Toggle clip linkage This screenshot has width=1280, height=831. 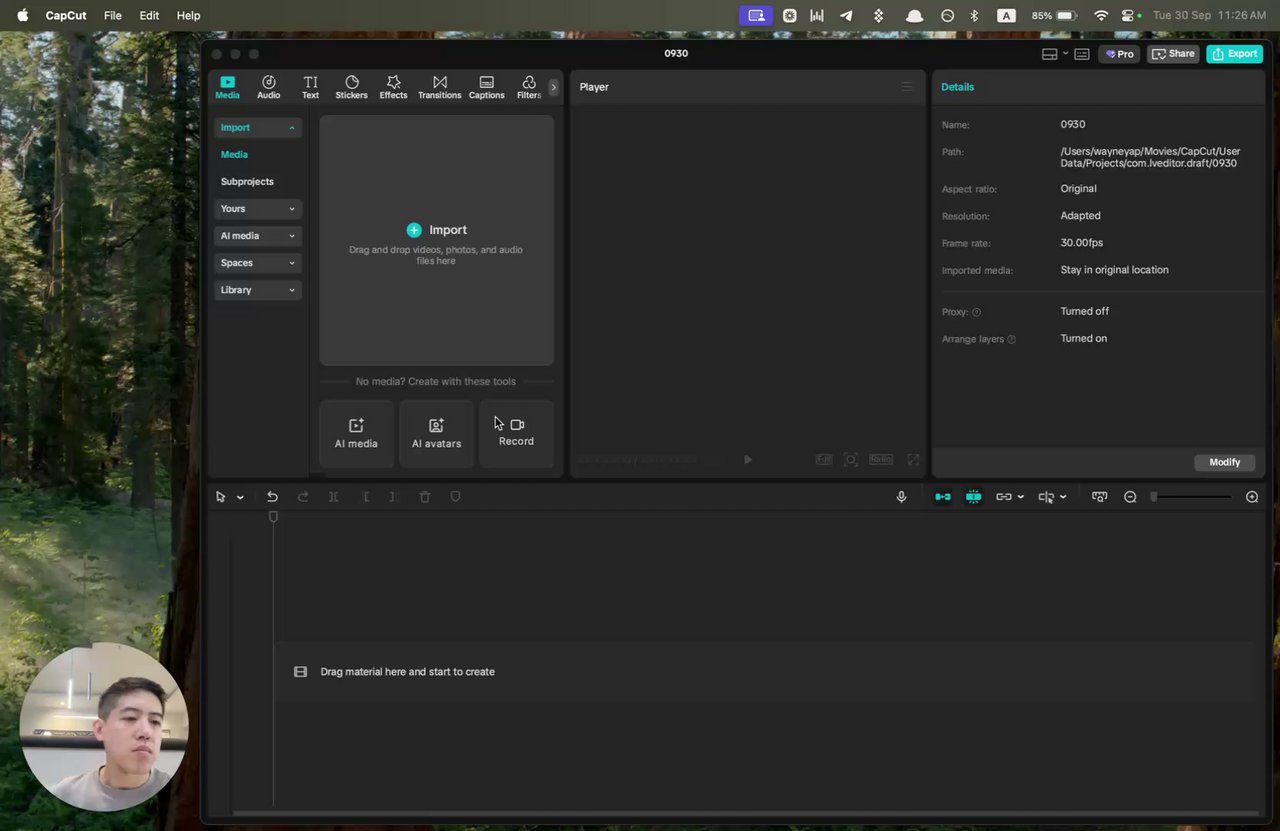(x=1004, y=497)
